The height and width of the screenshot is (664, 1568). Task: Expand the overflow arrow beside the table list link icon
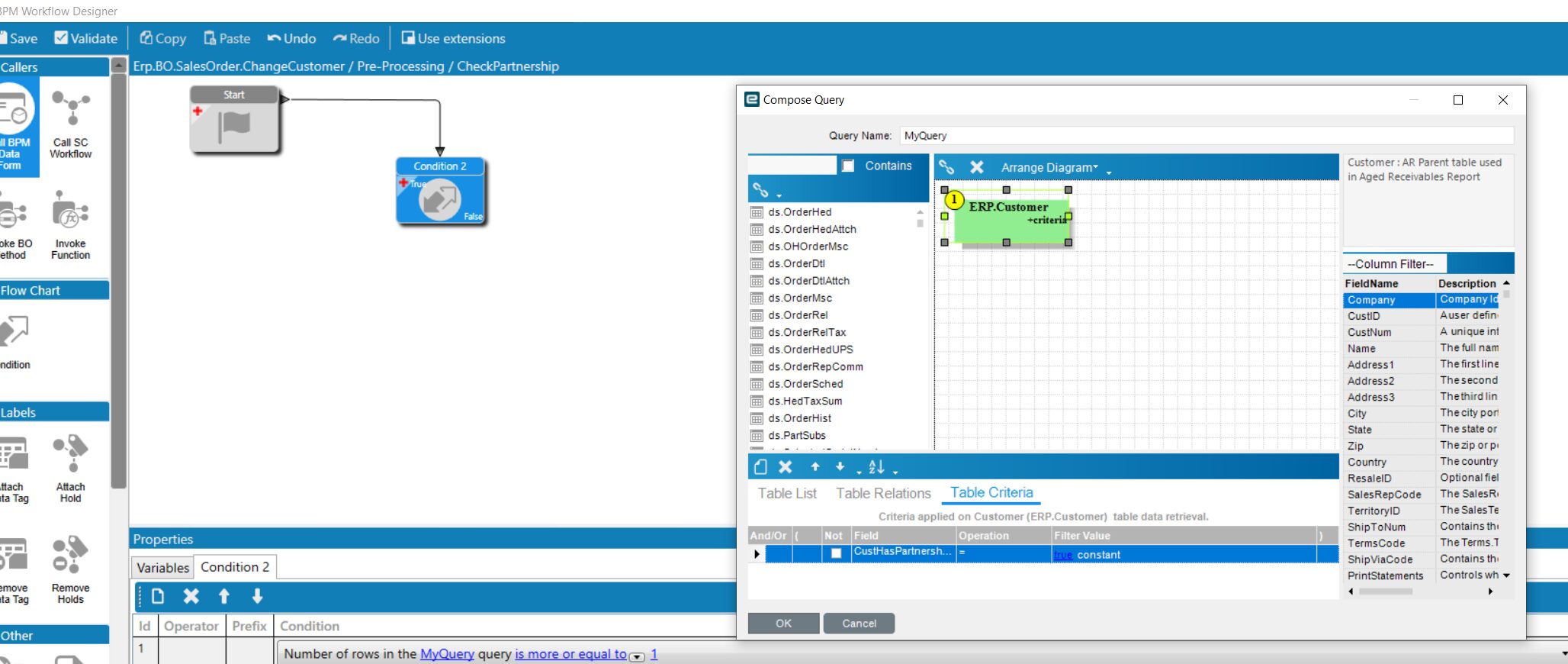tap(779, 195)
